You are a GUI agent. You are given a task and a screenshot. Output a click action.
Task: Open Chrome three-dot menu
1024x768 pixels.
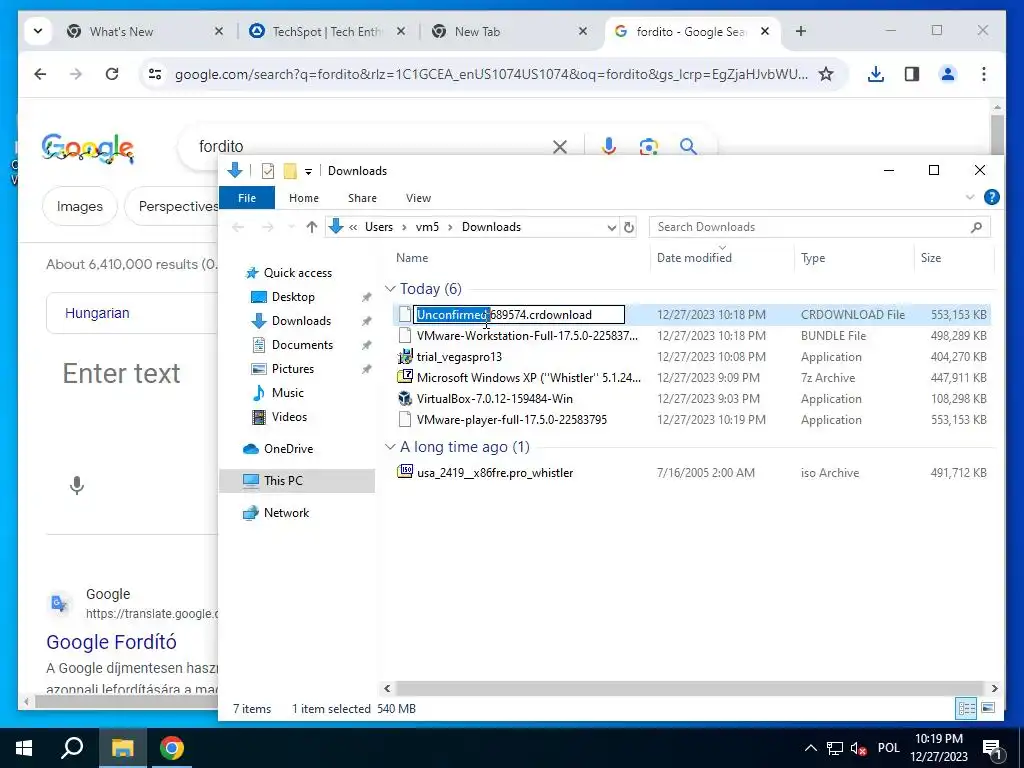coord(984,74)
